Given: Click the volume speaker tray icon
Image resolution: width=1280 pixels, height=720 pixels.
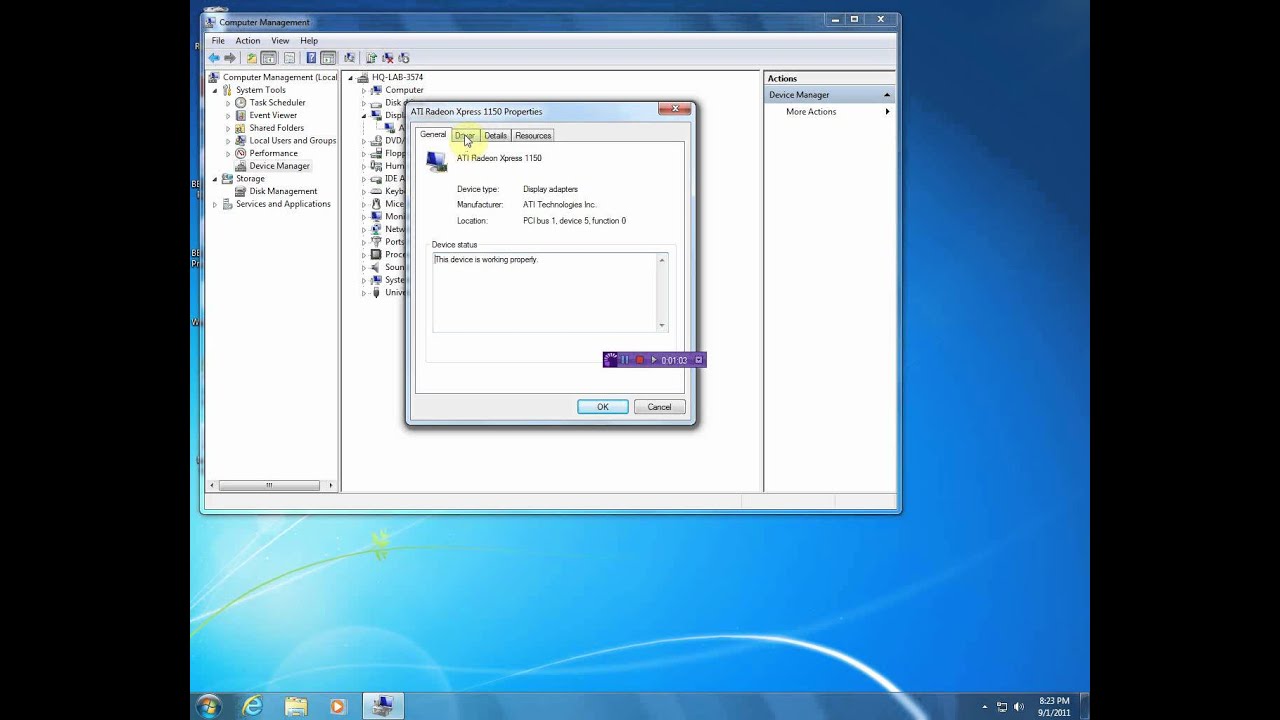Looking at the screenshot, I should [1020, 707].
